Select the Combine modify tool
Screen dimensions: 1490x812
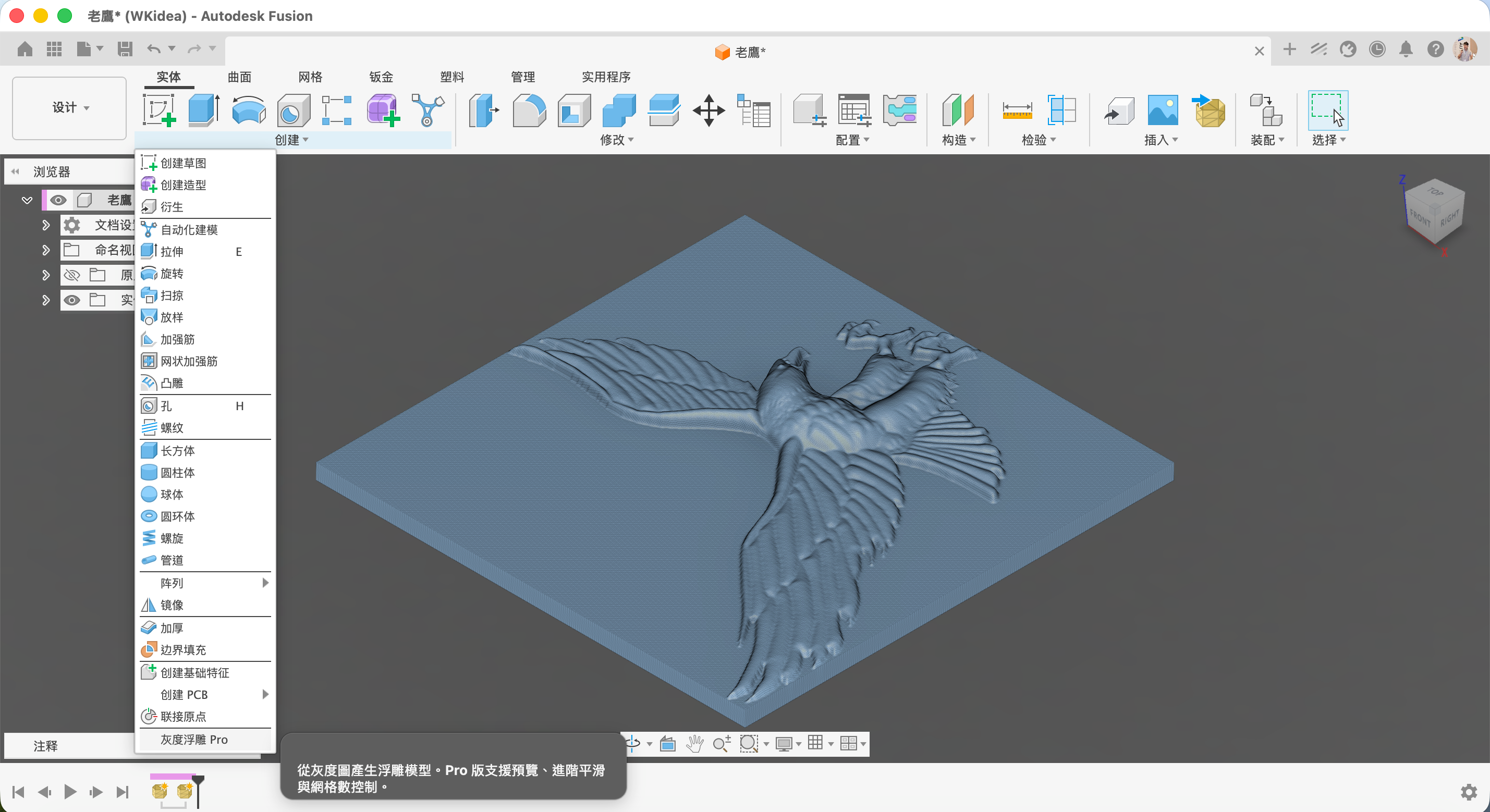pos(619,110)
